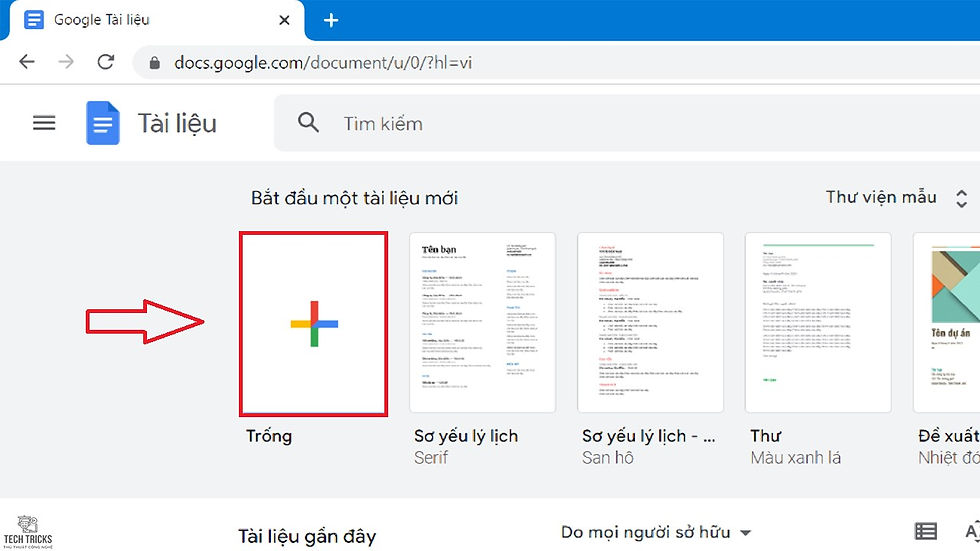
Task: Click the search magnifier icon
Action: pos(308,122)
